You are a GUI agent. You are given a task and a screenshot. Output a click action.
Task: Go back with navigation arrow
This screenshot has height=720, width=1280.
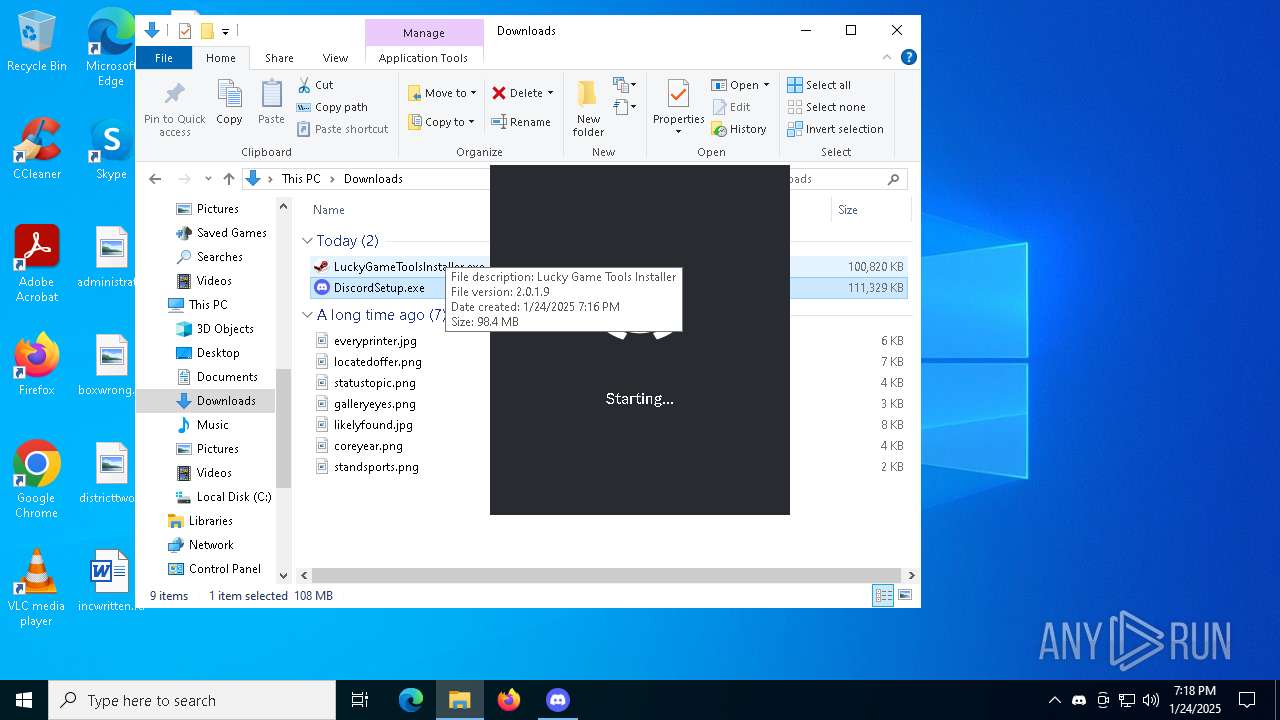coord(155,179)
